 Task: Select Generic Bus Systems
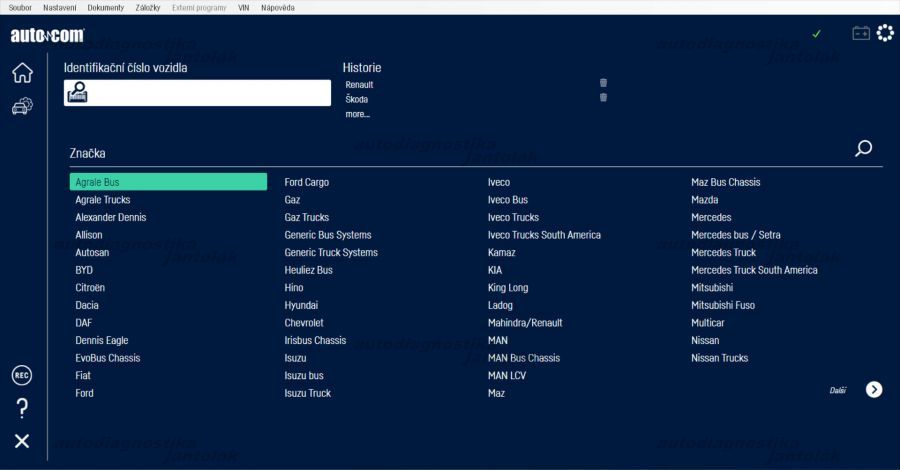point(328,235)
